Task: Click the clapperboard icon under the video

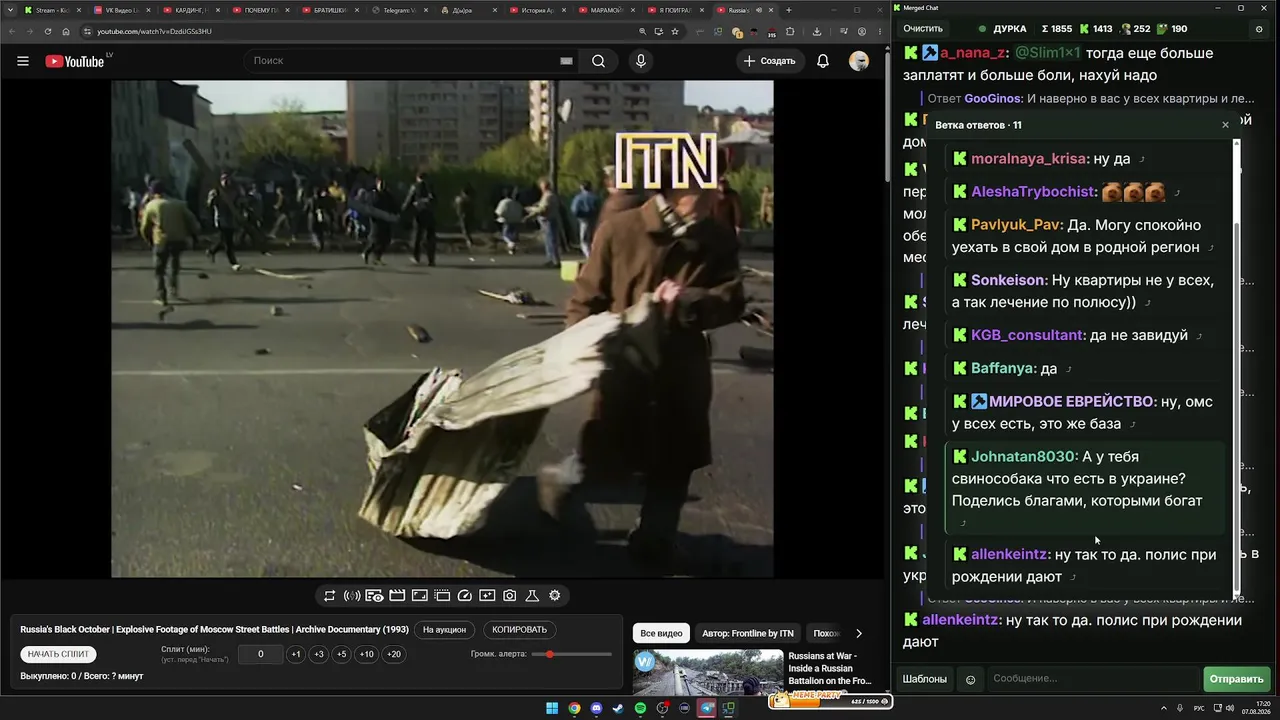Action: click(x=397, y=596)
